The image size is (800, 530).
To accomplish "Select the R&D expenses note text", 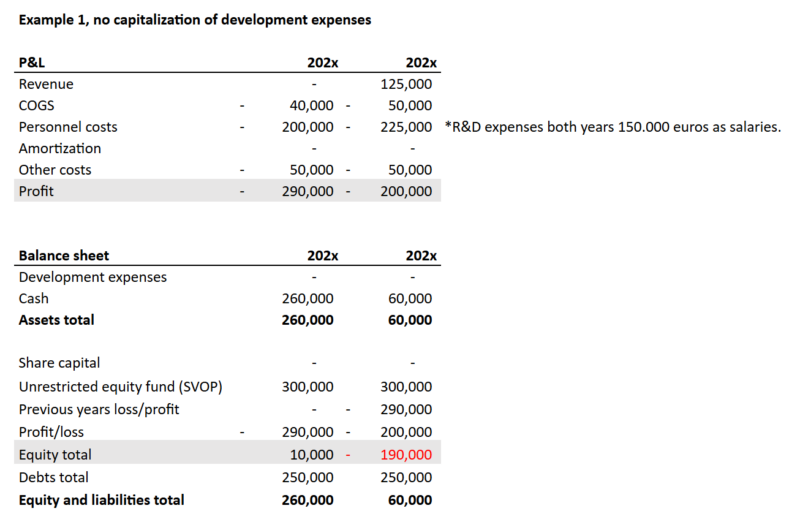I will pos(613,128).
